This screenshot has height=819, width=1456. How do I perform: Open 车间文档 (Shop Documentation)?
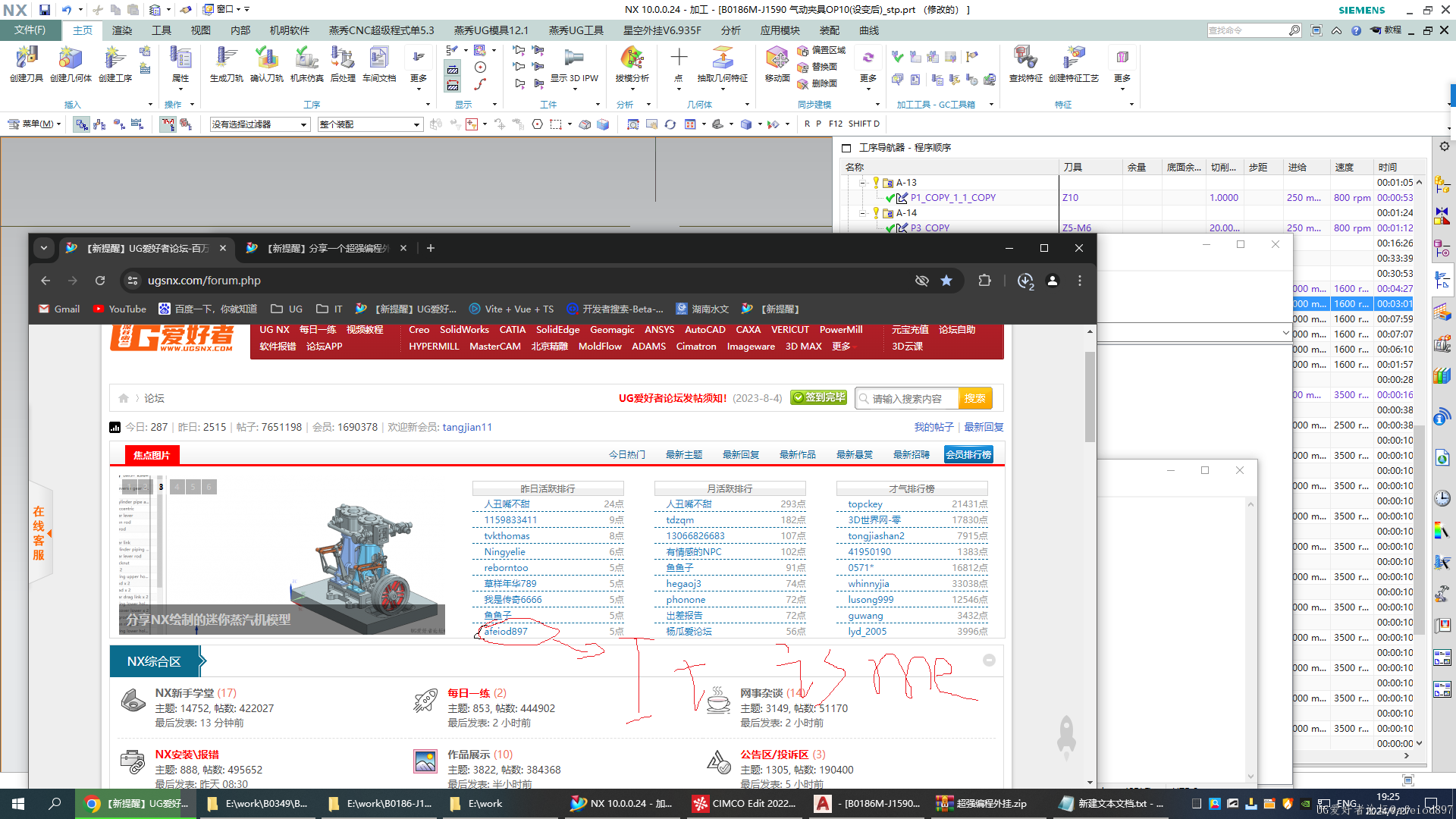tap(379, 64)
